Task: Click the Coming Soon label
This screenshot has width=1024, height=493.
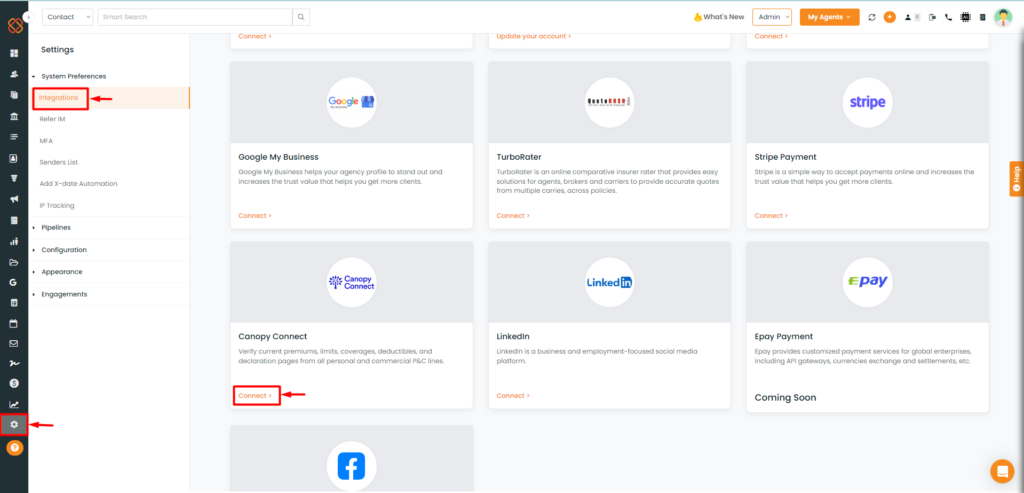Action: click(786, 398)
